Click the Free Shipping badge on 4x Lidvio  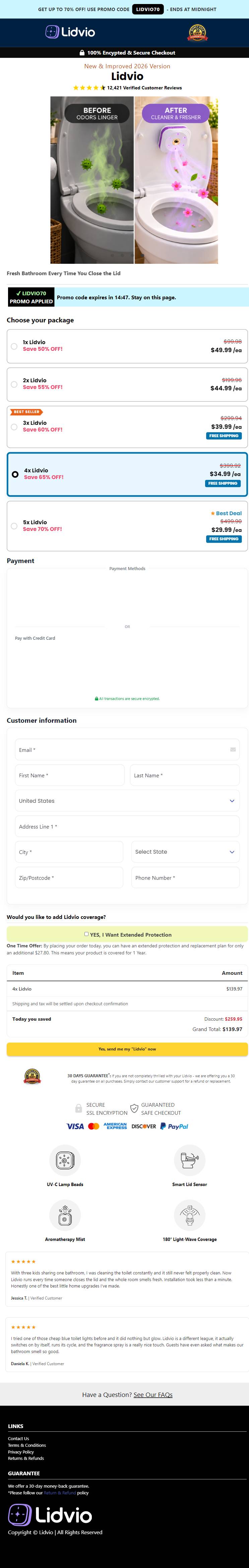tap(223, 483)
